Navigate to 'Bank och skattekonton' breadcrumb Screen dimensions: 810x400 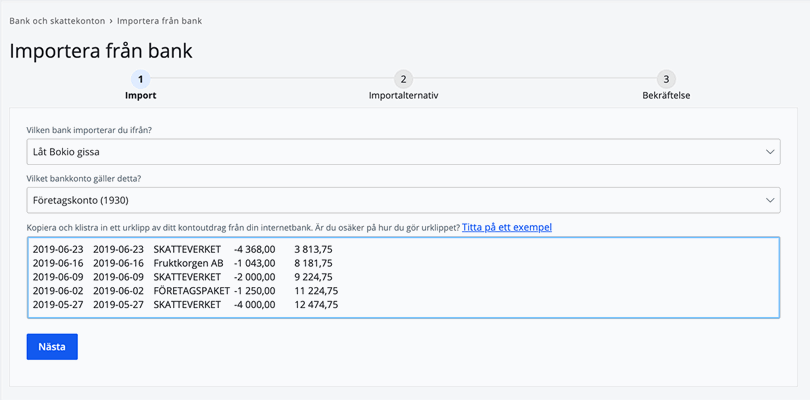57,20
